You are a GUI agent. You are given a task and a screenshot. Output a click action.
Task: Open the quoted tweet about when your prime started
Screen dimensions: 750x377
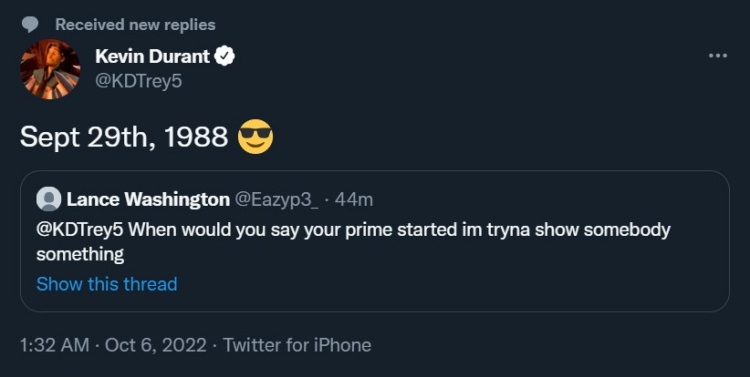(x=375, y=241)
